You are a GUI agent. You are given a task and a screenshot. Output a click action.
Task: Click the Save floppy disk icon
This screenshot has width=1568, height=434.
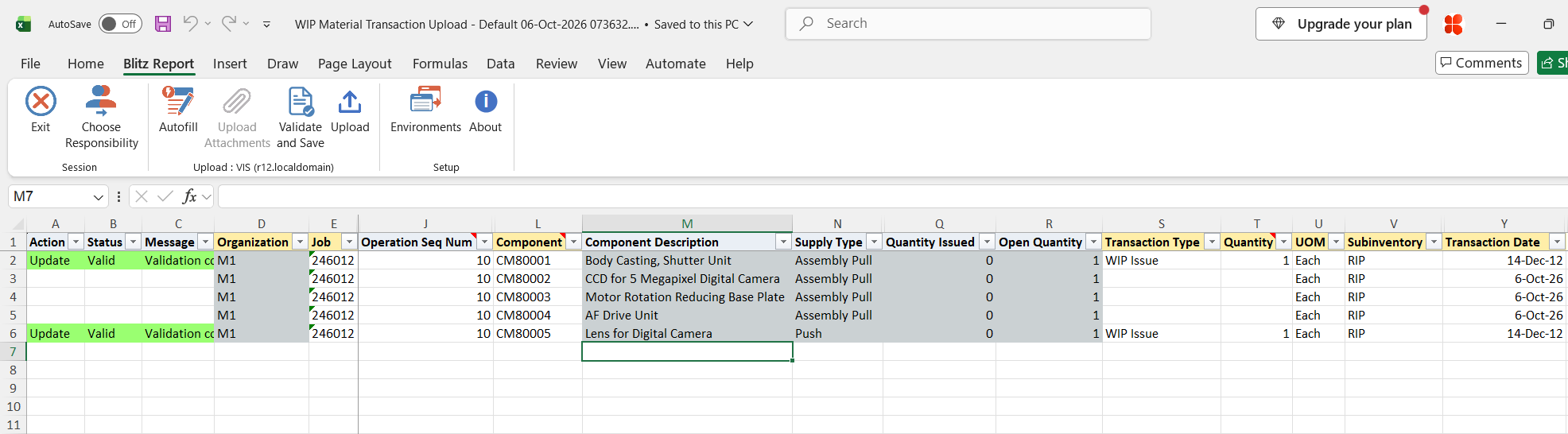coord(163,24)
